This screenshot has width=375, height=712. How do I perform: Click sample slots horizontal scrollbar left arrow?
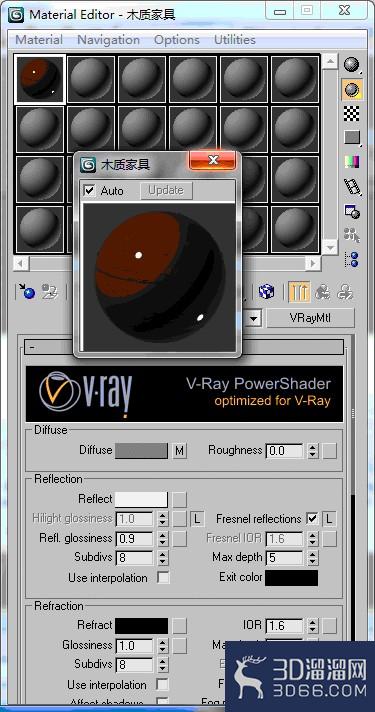pos(21,263)
